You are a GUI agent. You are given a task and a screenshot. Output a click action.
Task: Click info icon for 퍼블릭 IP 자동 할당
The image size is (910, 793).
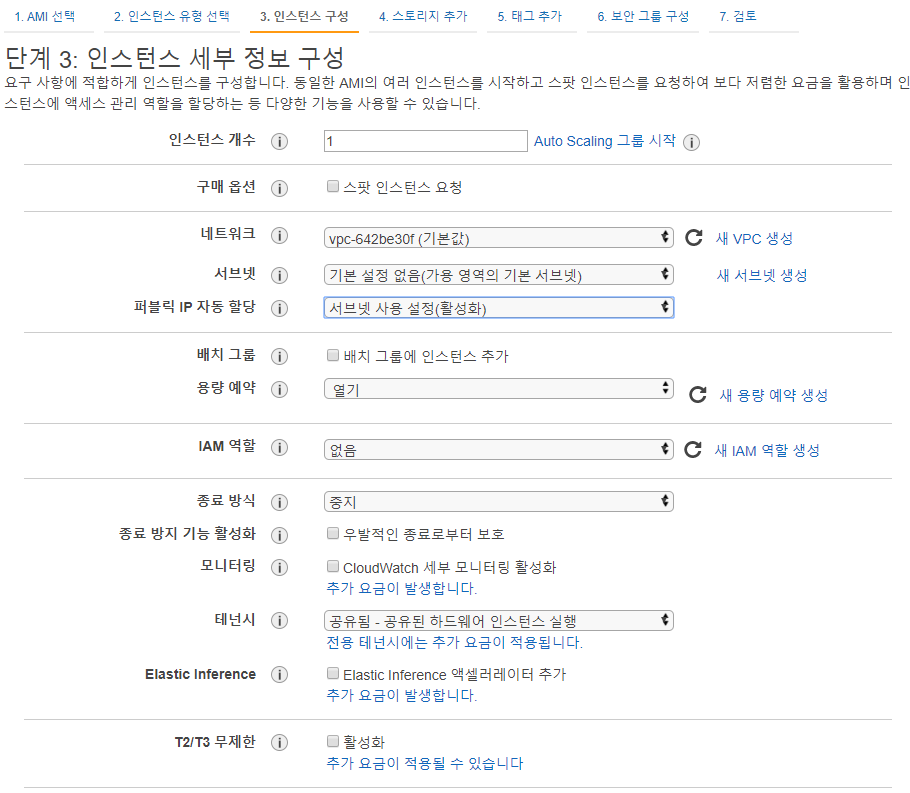(x=279, y=308)
